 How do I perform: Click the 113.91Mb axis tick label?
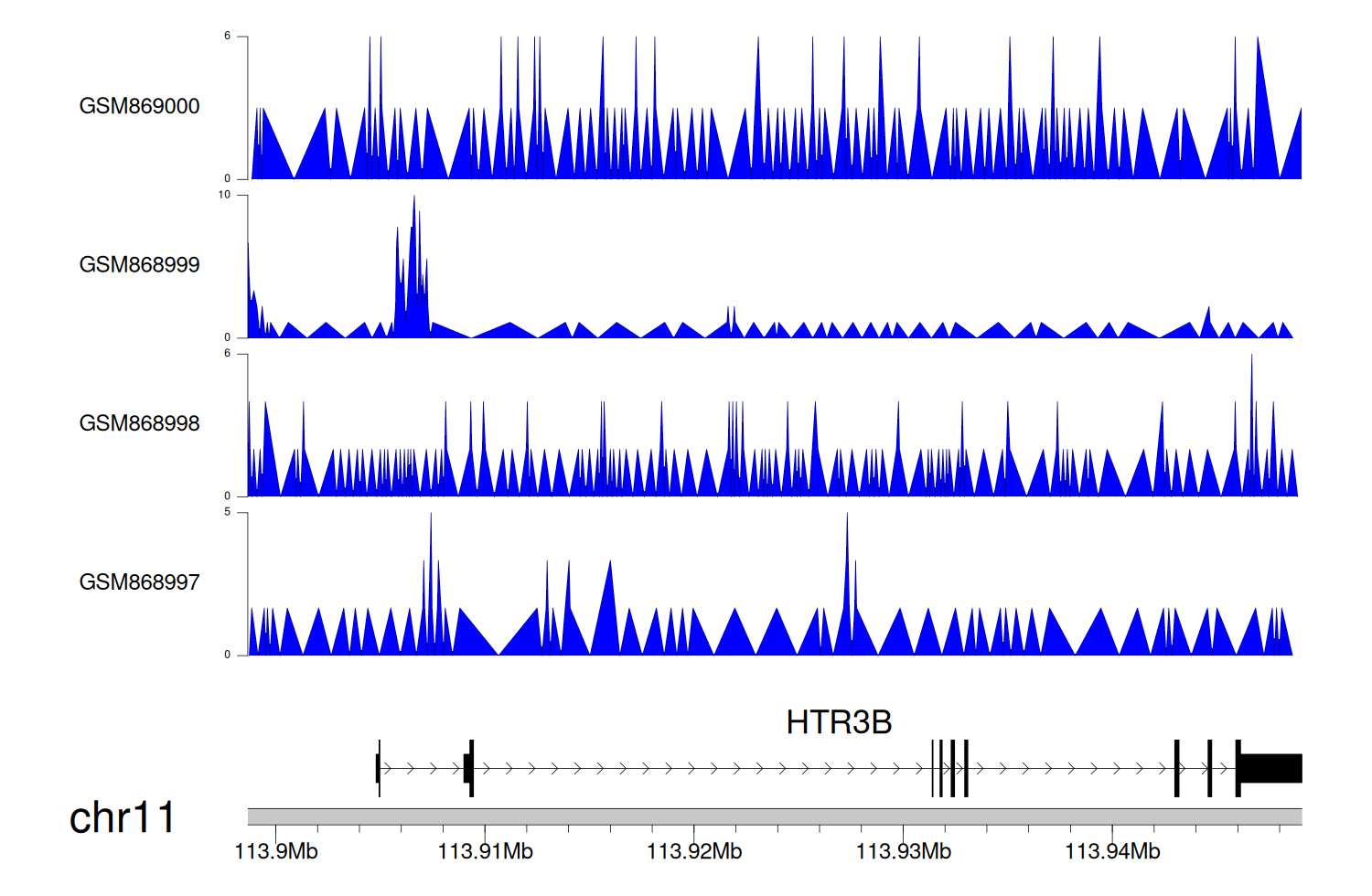485,852
